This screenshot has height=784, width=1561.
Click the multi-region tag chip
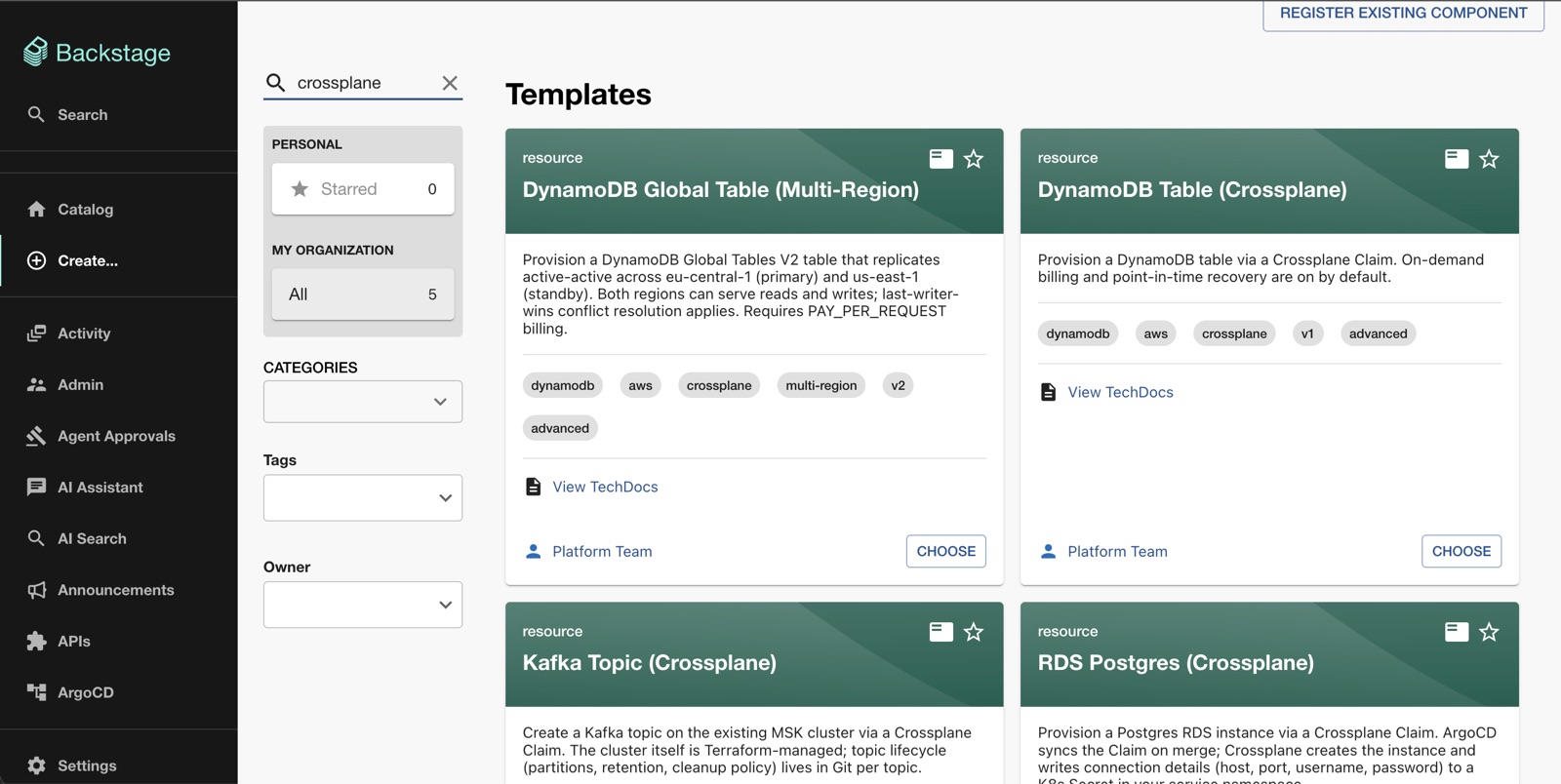pyautogui.click(x=821, y=385)
